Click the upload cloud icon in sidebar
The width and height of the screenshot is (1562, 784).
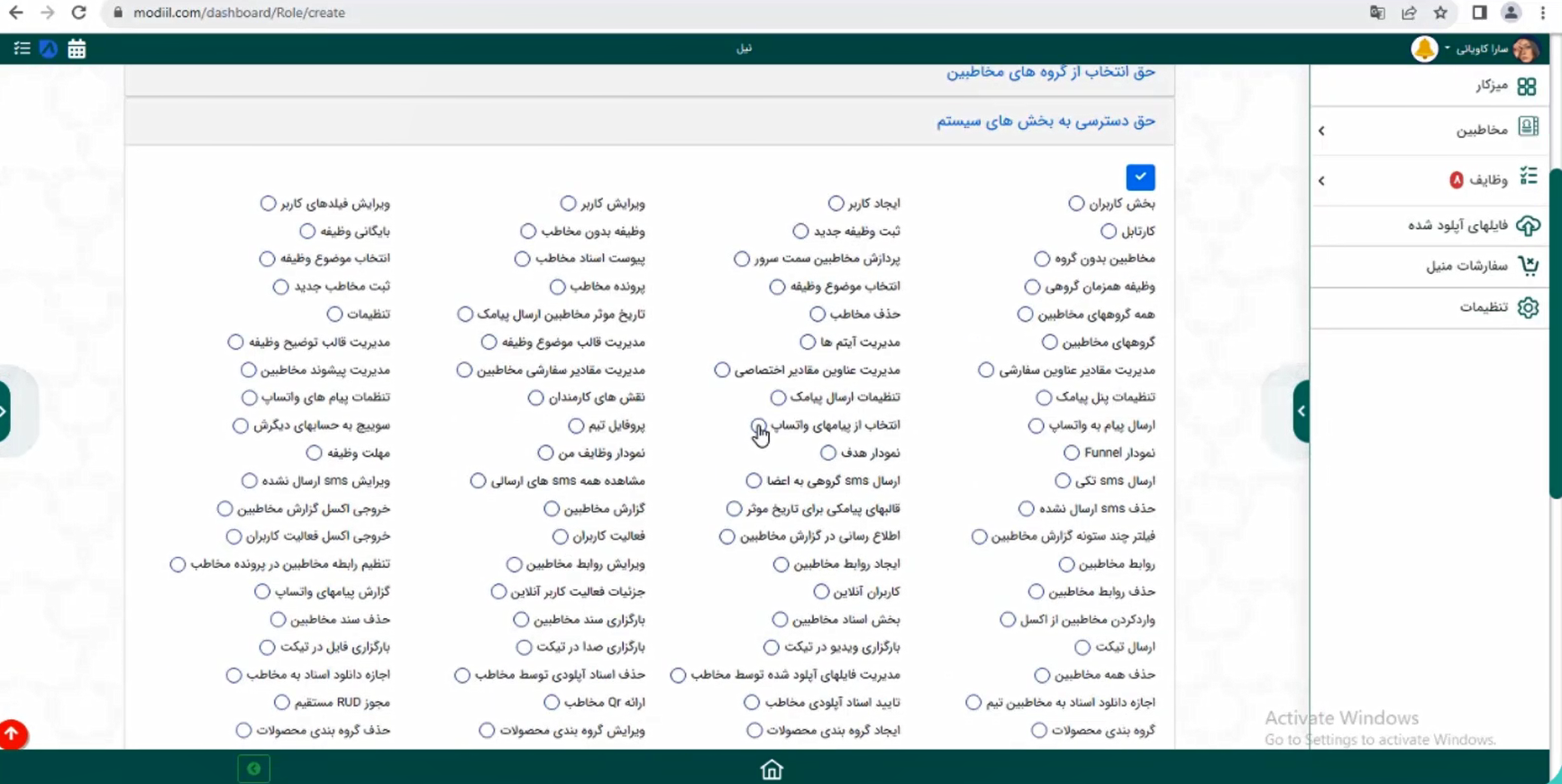[x=1528, y=225]
